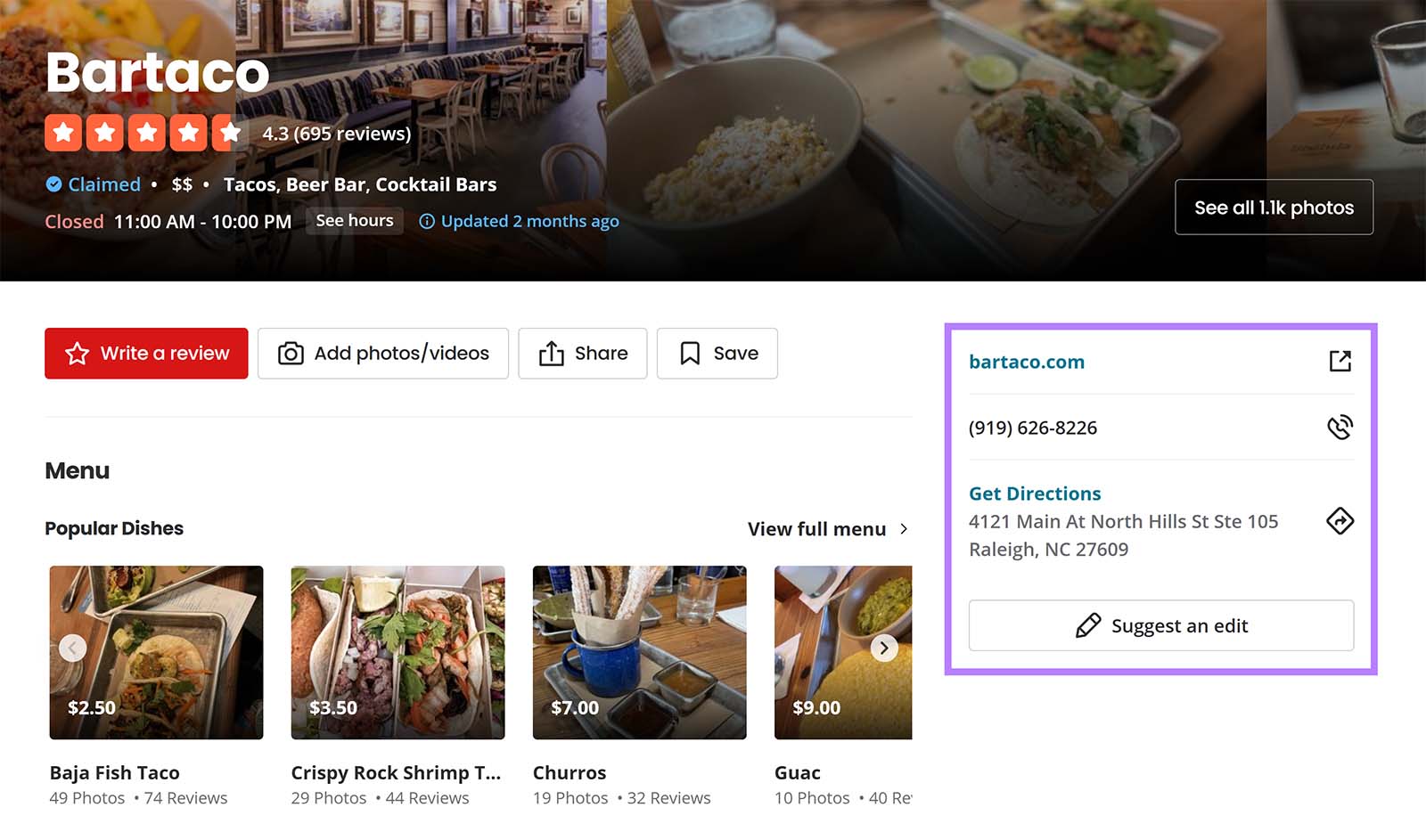Click See all 1.1k photos

pyautogui.click(x=1274, y=207)
